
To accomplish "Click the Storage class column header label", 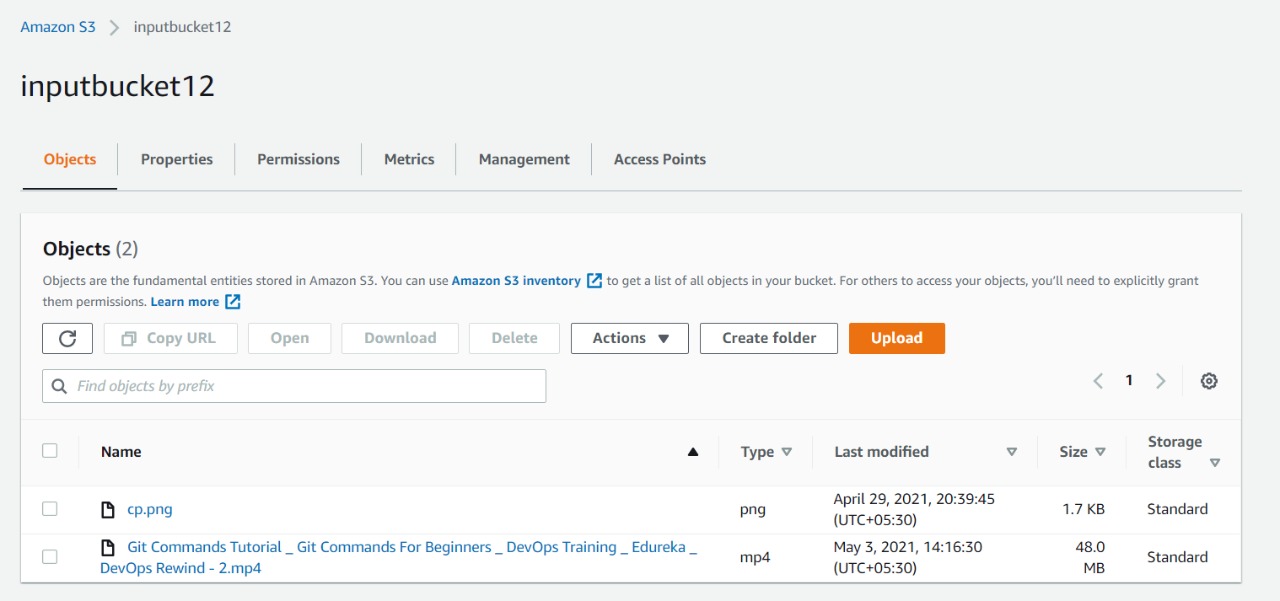I will (1175, 452).
